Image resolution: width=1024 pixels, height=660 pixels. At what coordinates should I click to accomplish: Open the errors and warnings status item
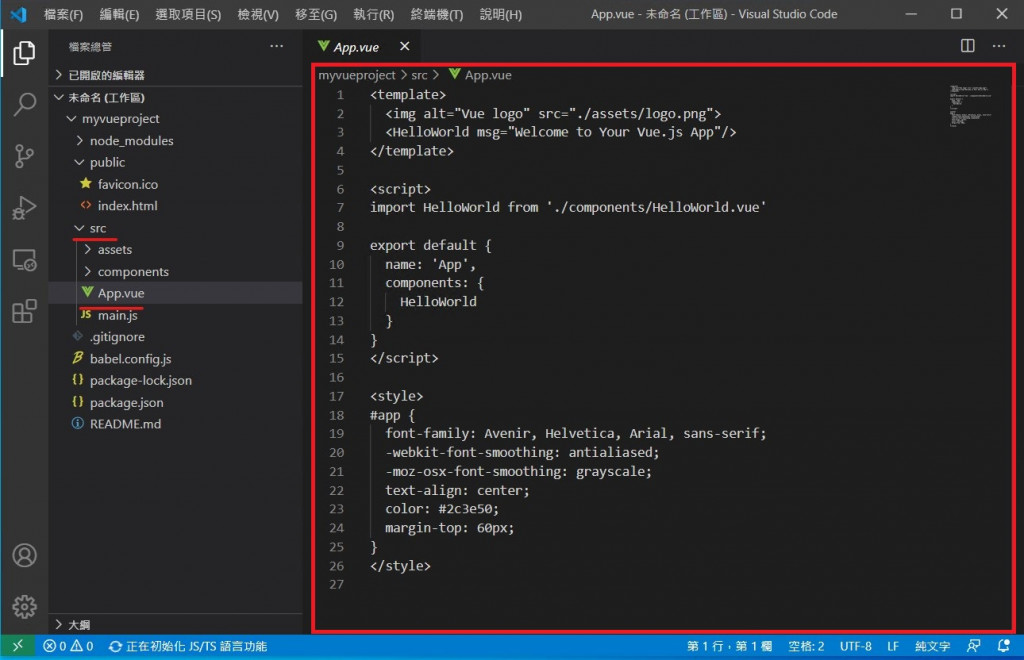pos(68,646)
